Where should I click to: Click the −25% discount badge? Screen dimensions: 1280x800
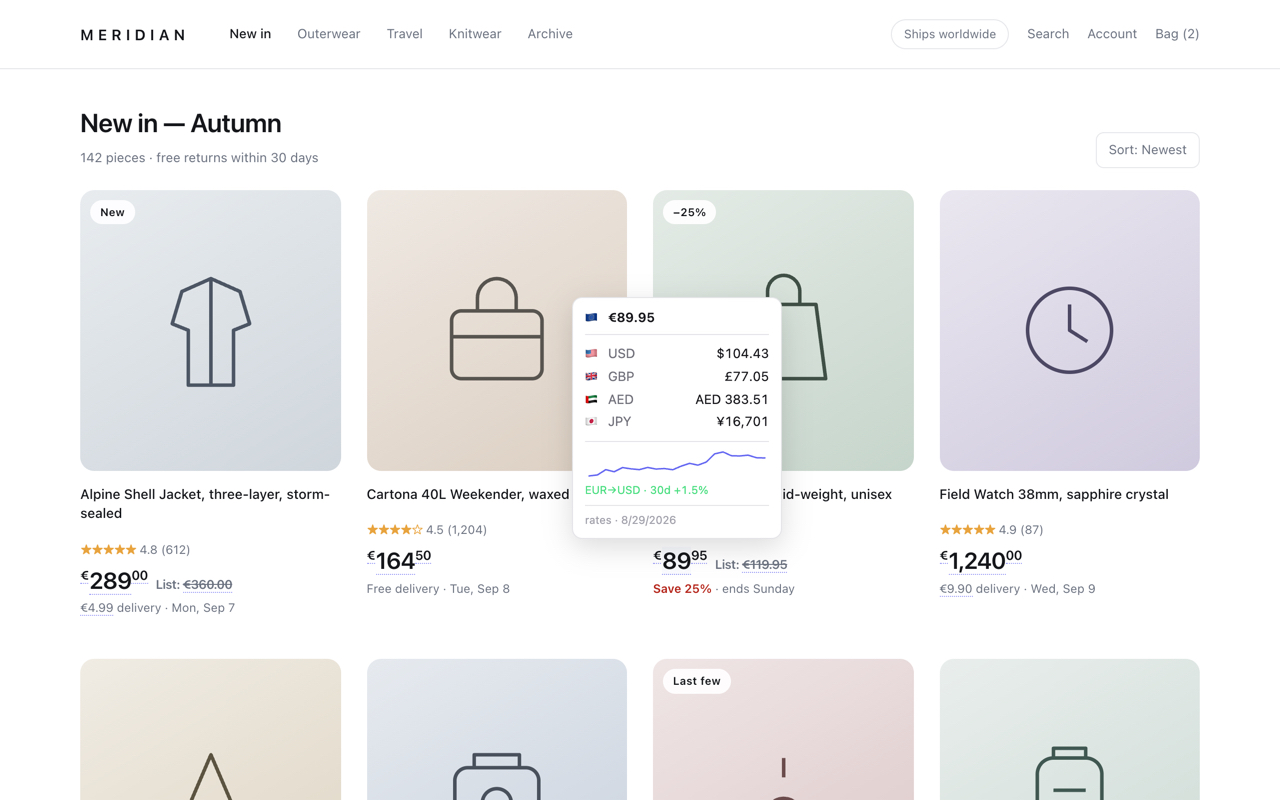click(x=689, y=212)
